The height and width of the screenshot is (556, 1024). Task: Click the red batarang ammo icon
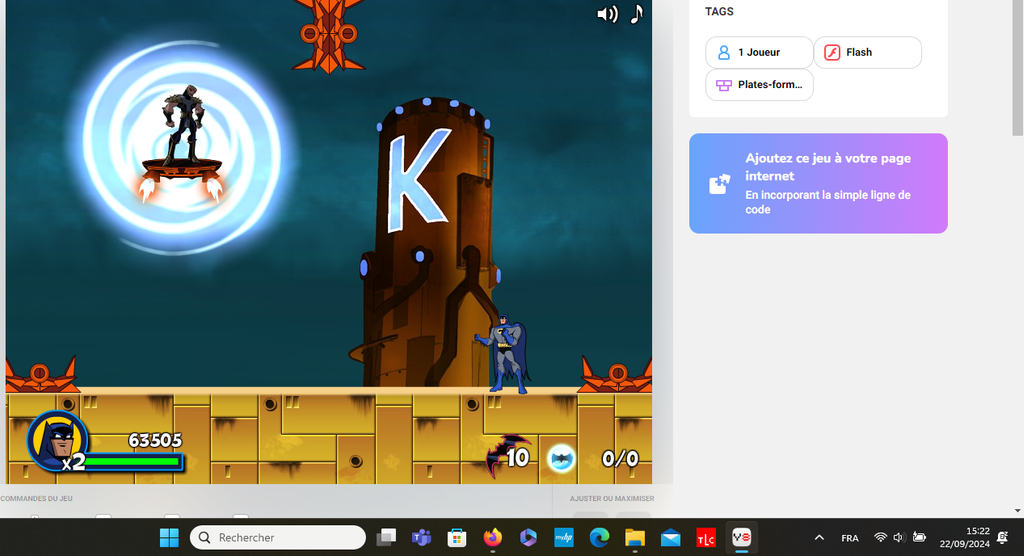507,457
